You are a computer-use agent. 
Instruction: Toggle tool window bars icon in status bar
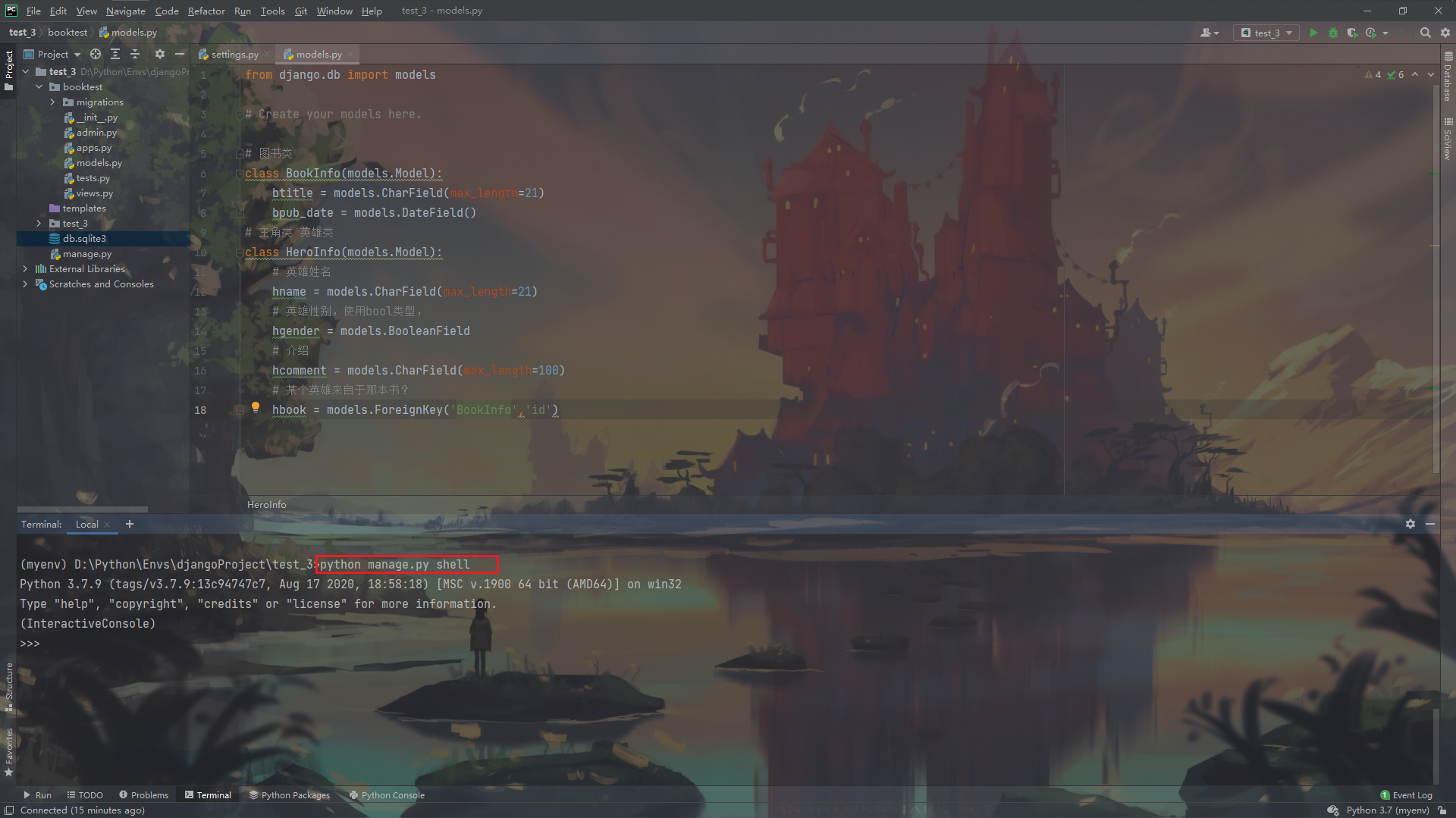[8, 810]
